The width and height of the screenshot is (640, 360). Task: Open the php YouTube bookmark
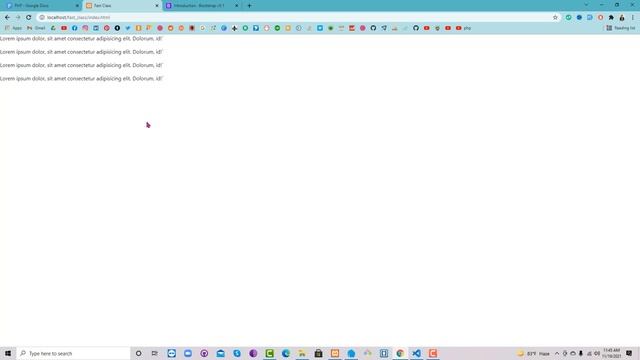(463, 28)
